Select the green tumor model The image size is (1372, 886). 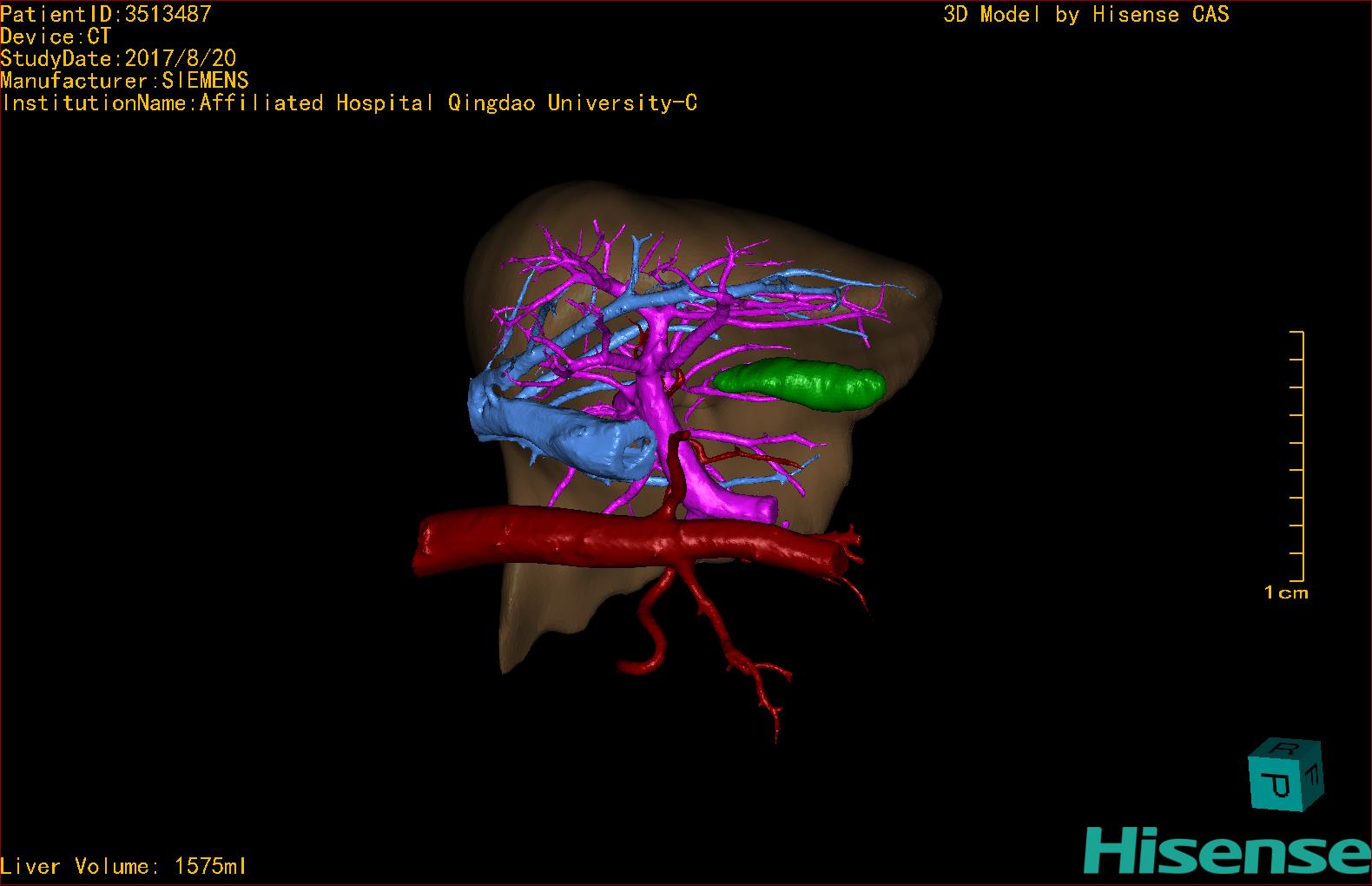(799, 384)
